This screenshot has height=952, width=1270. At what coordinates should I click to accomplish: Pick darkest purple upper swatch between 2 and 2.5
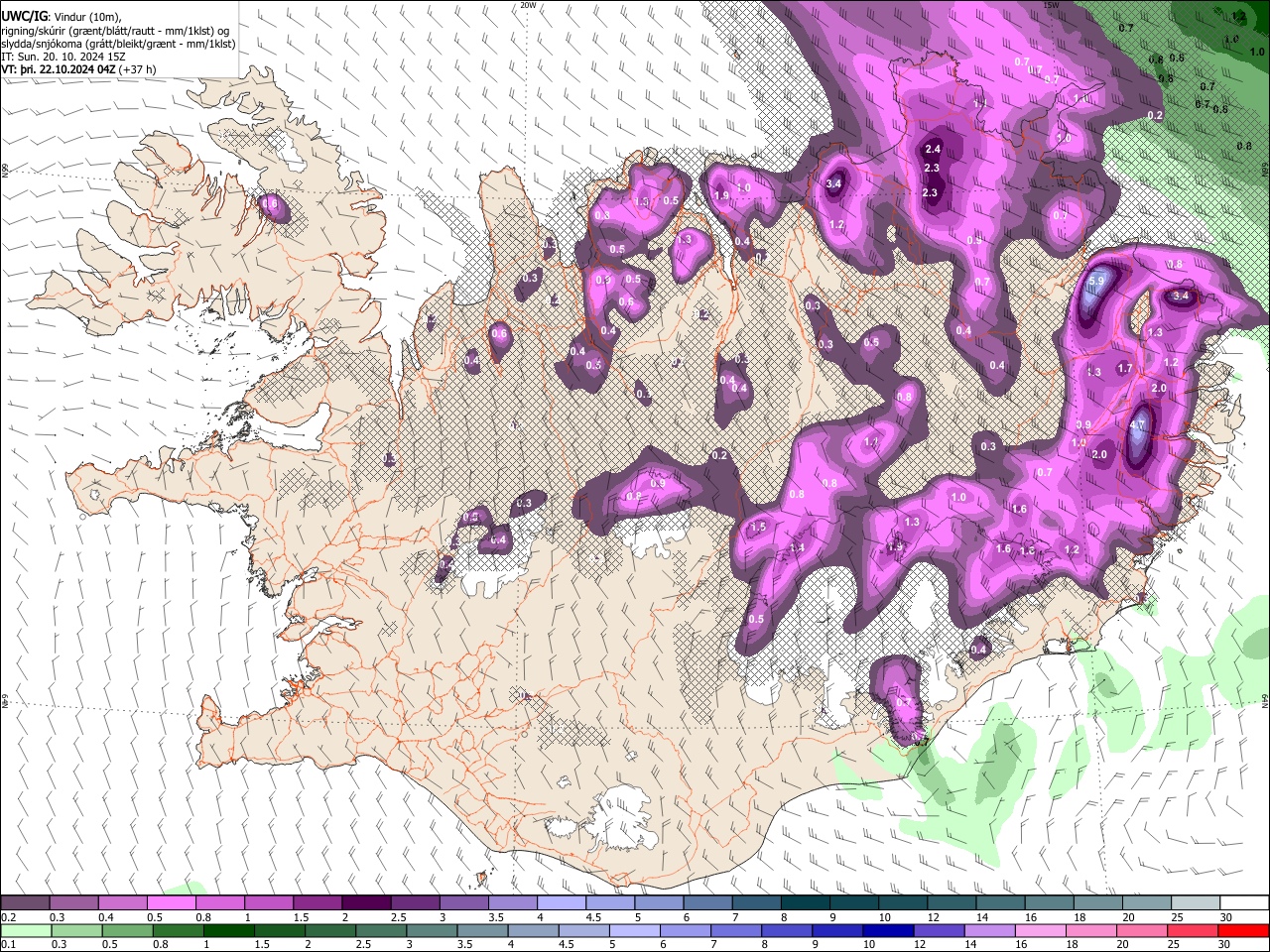tap(366, 903)
